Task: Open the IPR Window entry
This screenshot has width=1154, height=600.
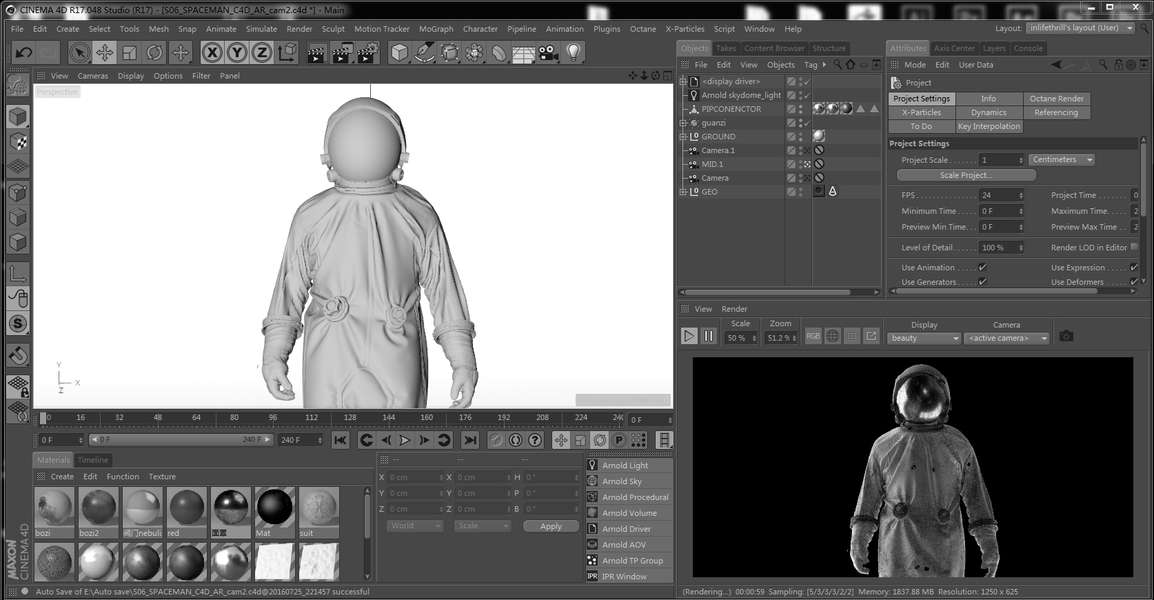Action: (629, 576)
